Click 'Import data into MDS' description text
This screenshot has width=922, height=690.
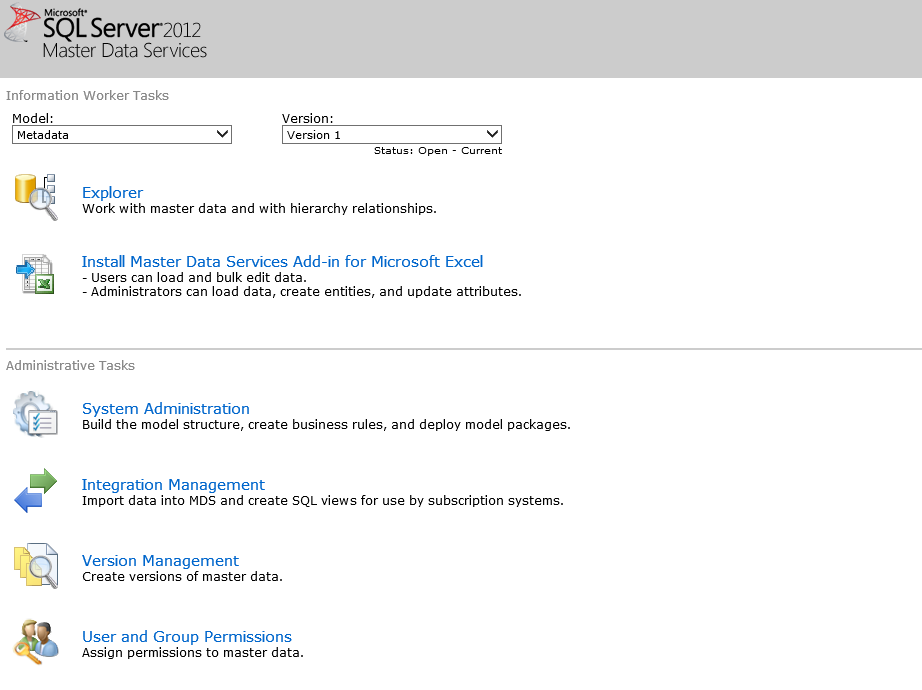tap(323, 500)
